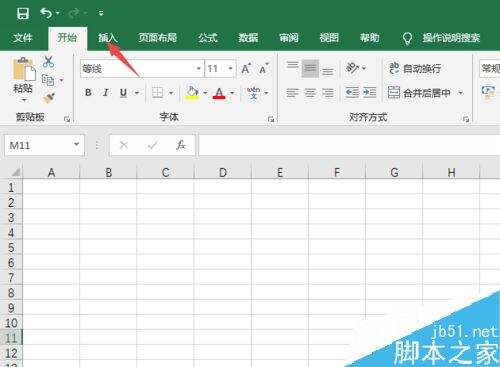Open the 审阅 ribbon tab
Screen dimensions: 500x367
click(x=289, y=38)
